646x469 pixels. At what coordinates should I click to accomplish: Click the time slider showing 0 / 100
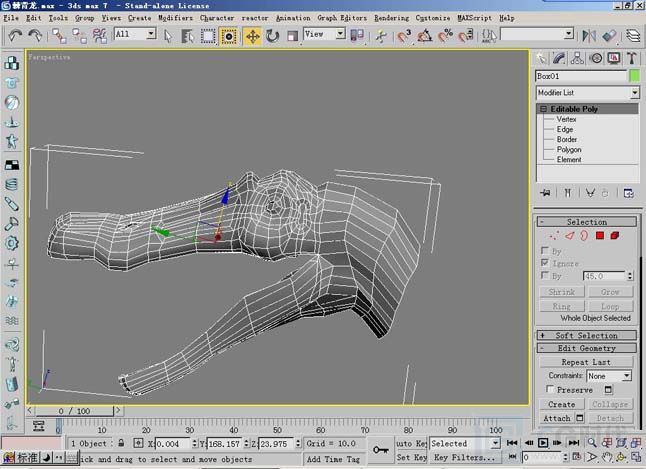pos(74,411)
